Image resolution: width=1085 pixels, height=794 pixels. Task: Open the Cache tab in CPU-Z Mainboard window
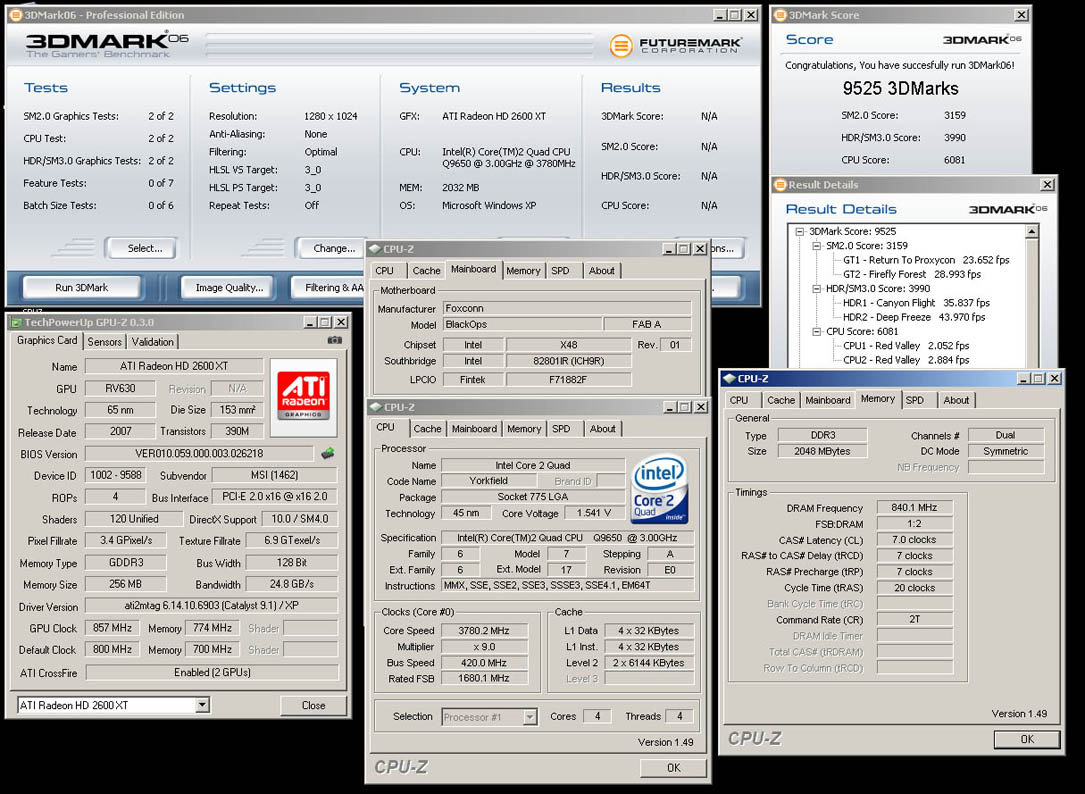point(426,271)
